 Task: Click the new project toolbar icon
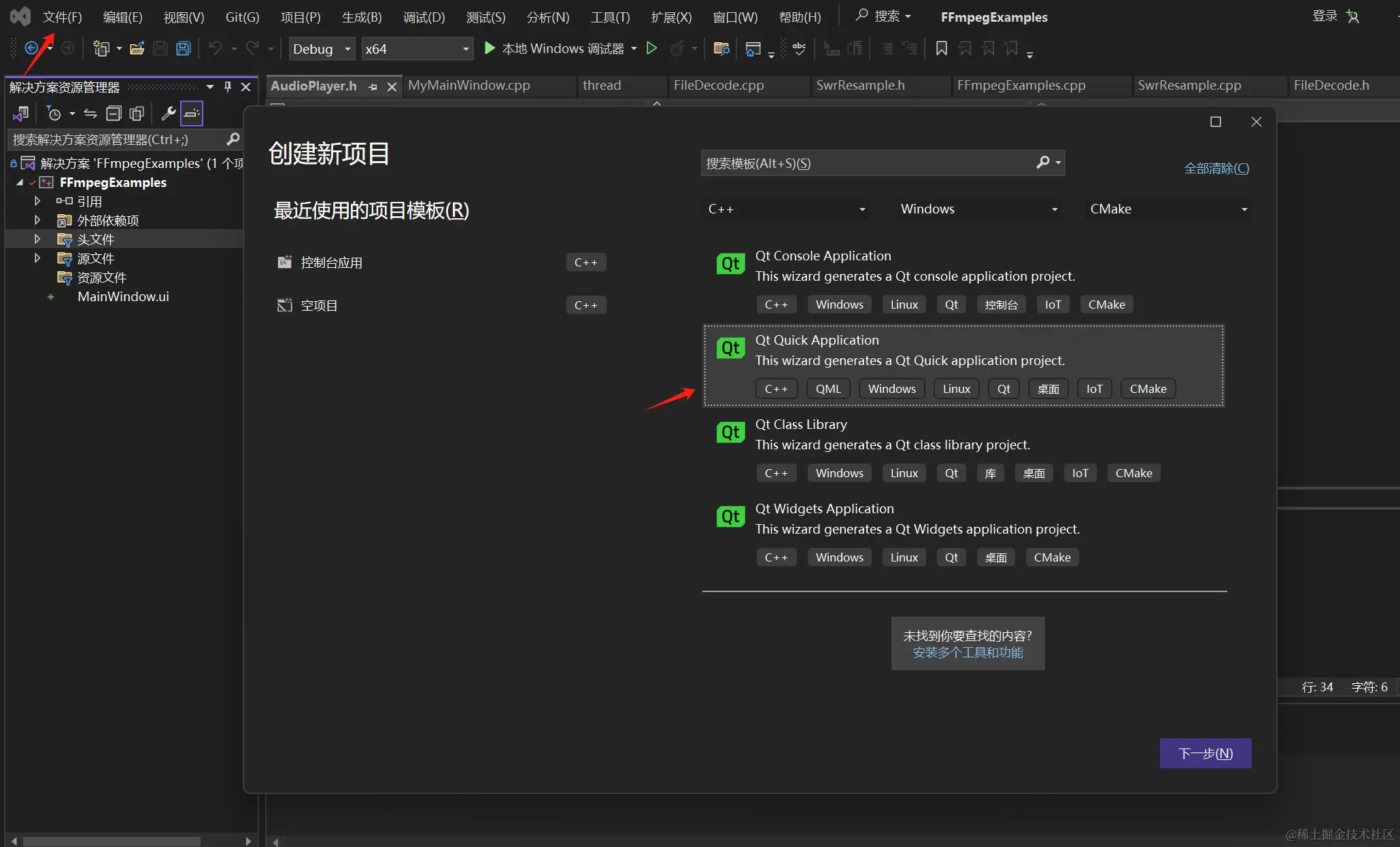pyautogui.click(x=101, y=48)
